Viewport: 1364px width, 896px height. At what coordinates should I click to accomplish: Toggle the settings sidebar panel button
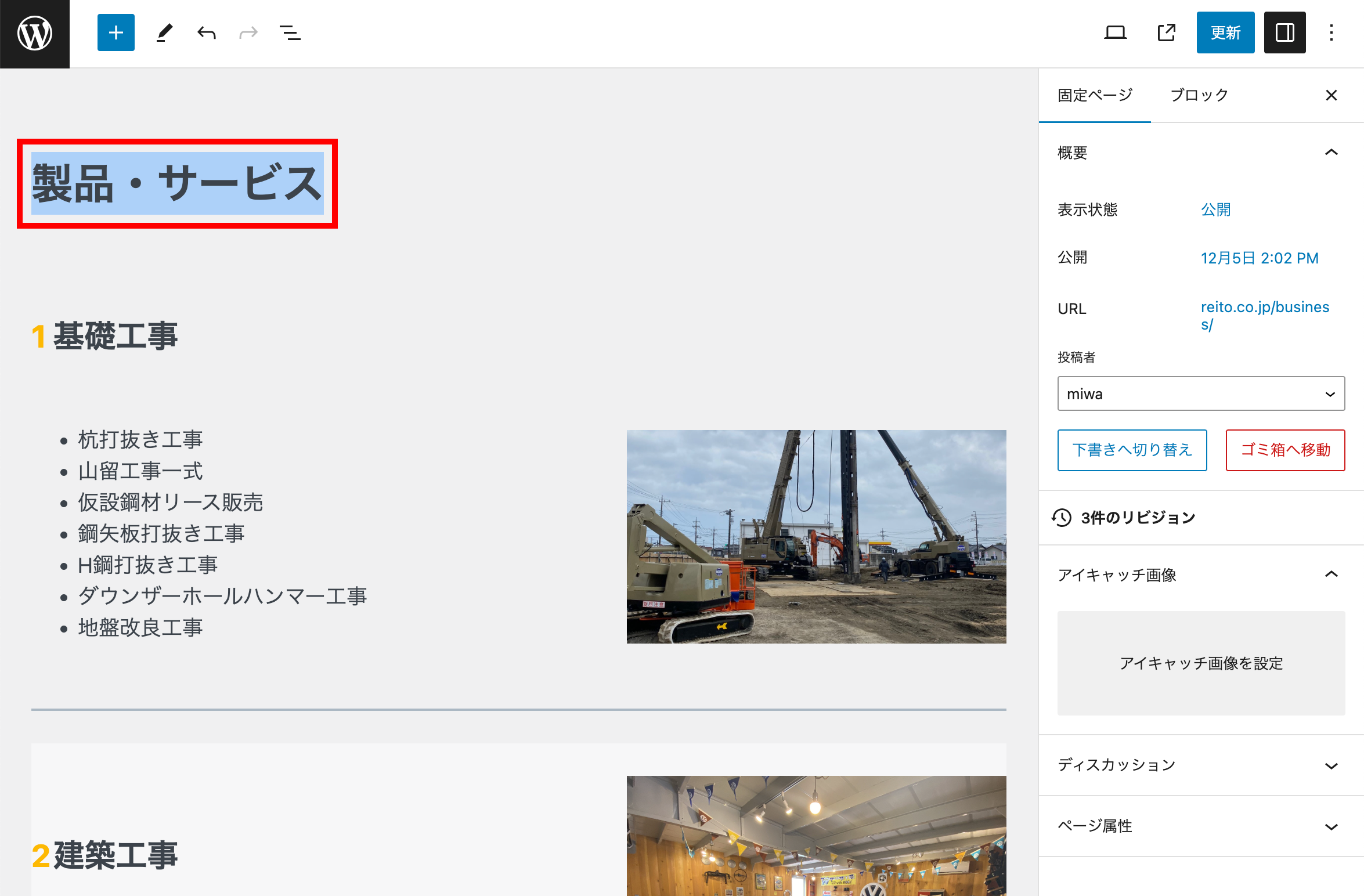1284,32
